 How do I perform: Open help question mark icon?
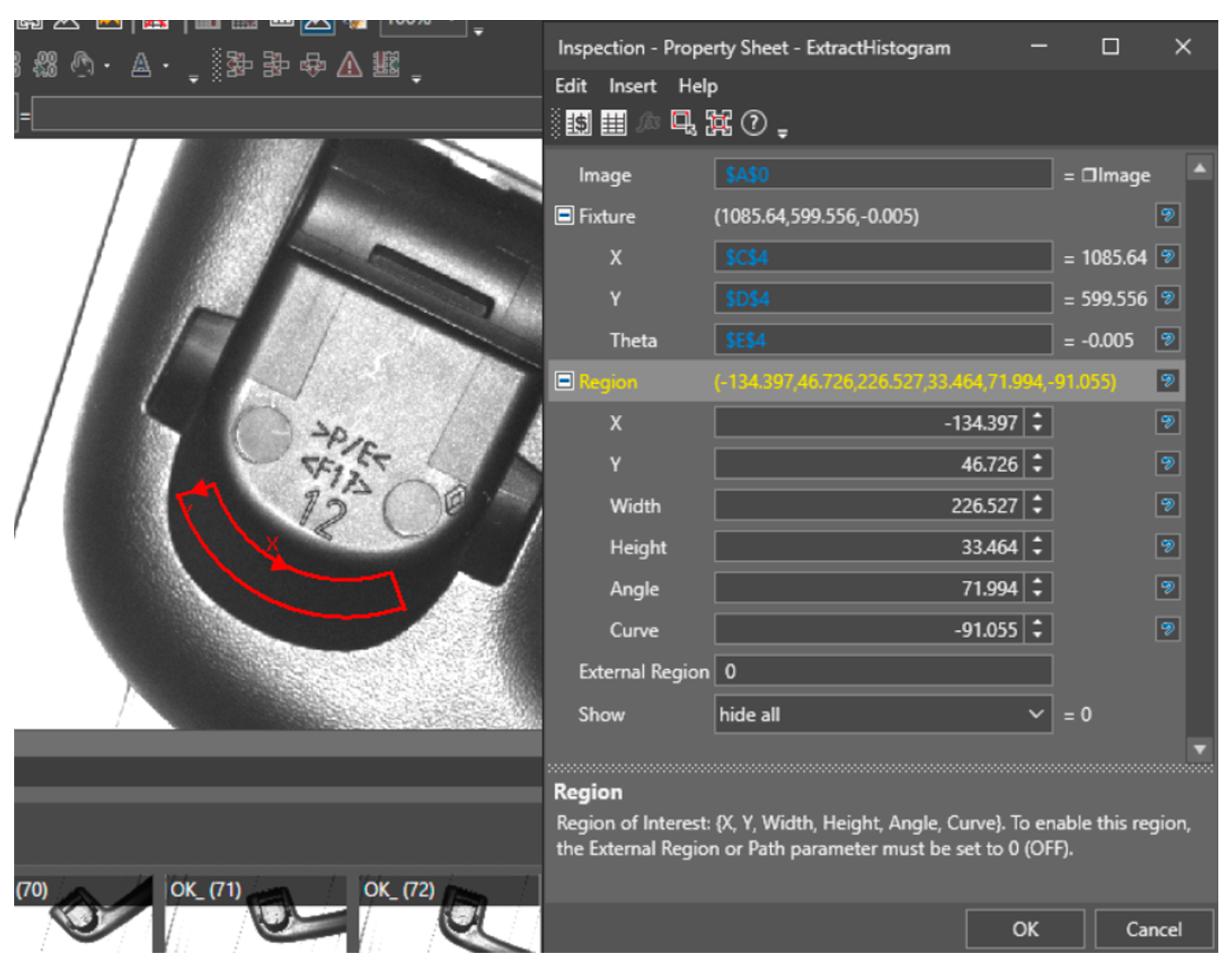tap(754, 123)
